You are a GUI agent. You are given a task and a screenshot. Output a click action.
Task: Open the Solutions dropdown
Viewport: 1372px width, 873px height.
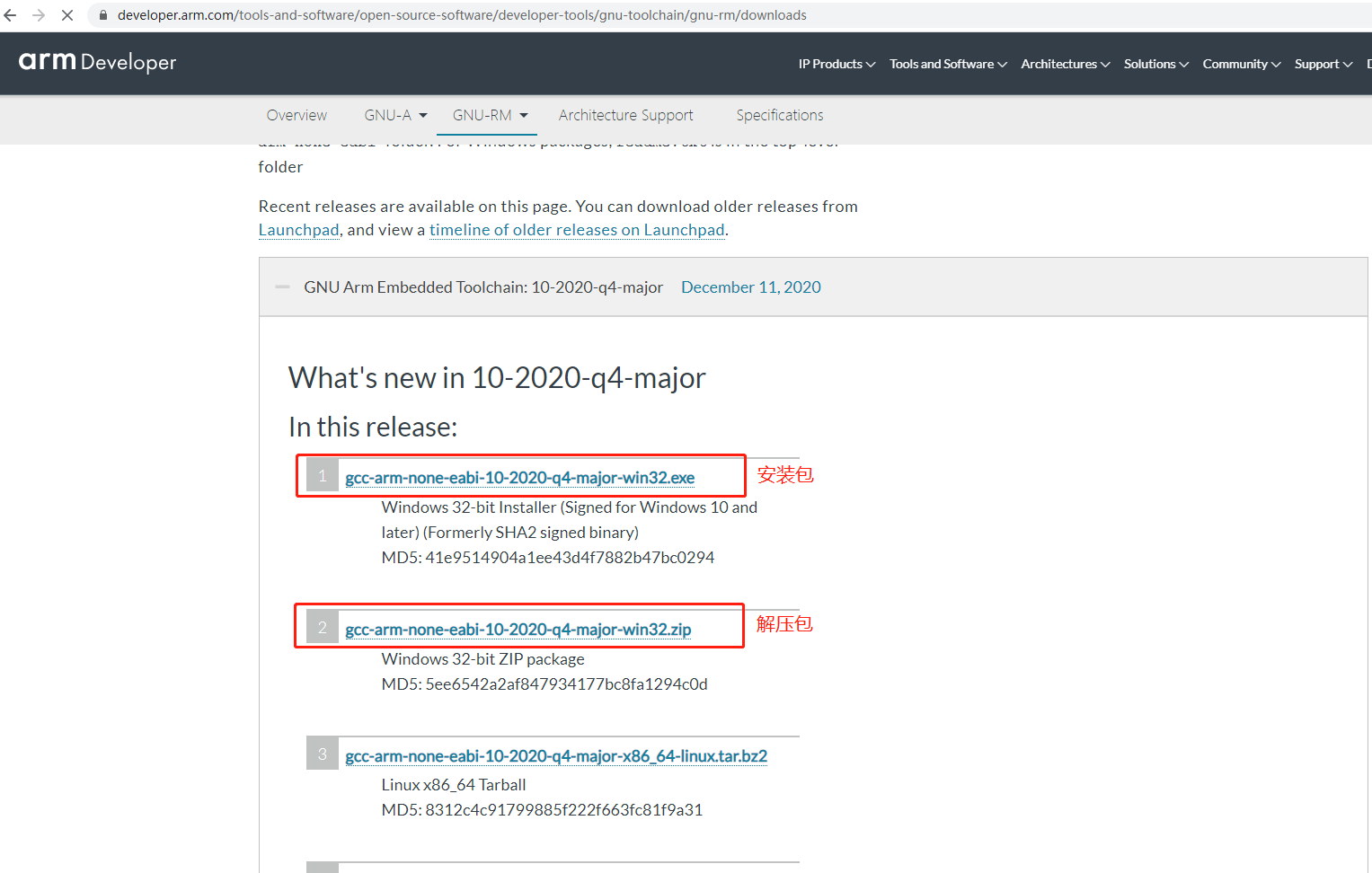[1155, 64]
